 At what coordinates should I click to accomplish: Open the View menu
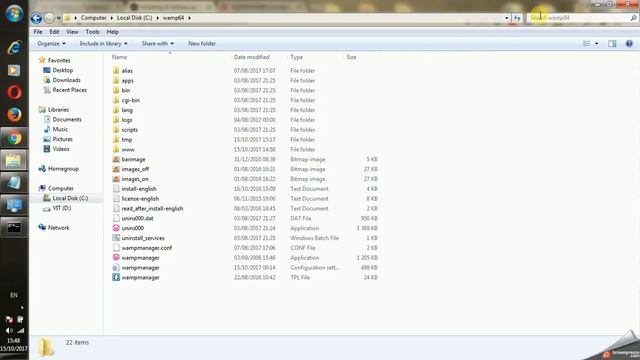[72, 32]
